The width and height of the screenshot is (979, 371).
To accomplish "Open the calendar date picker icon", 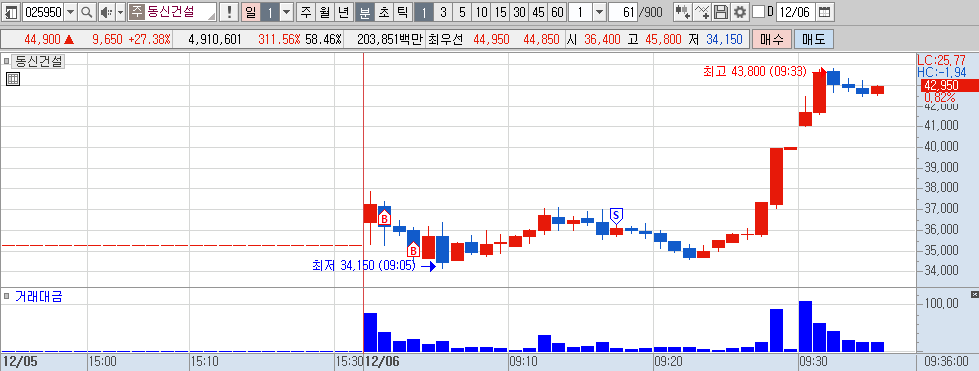I will click(x=825, y=12).
